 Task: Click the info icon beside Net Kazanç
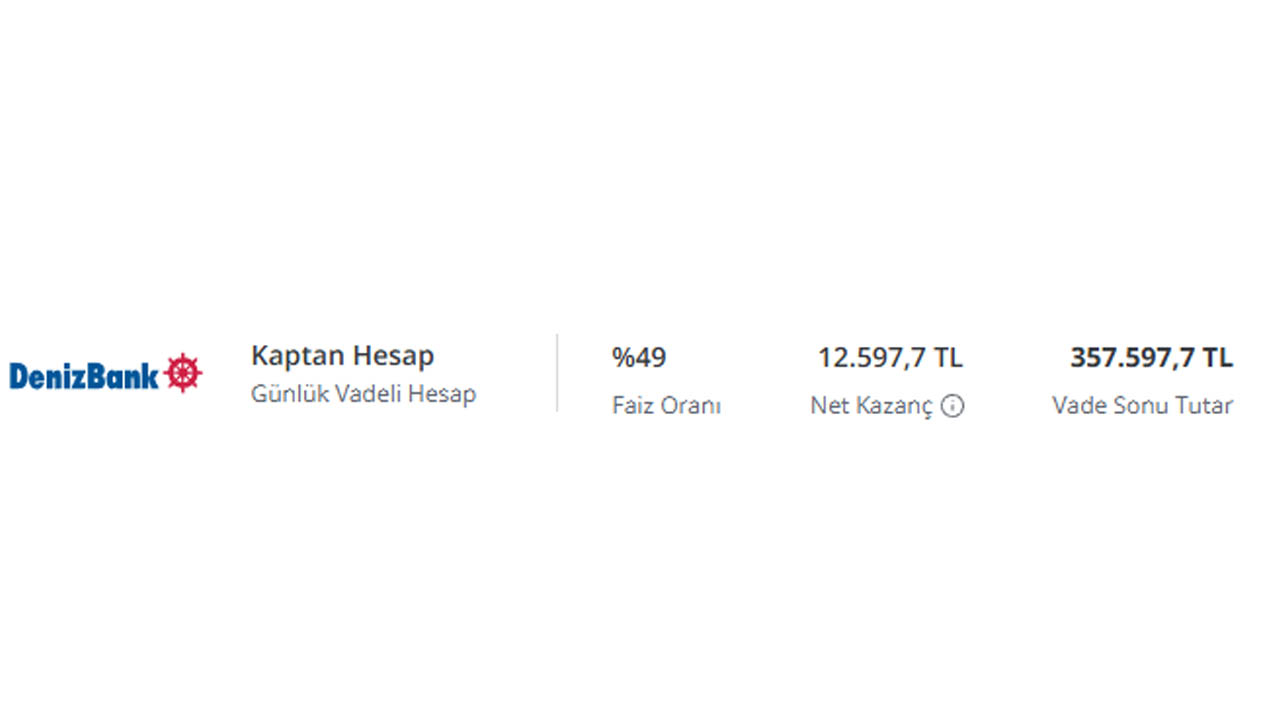pos(953,406)
